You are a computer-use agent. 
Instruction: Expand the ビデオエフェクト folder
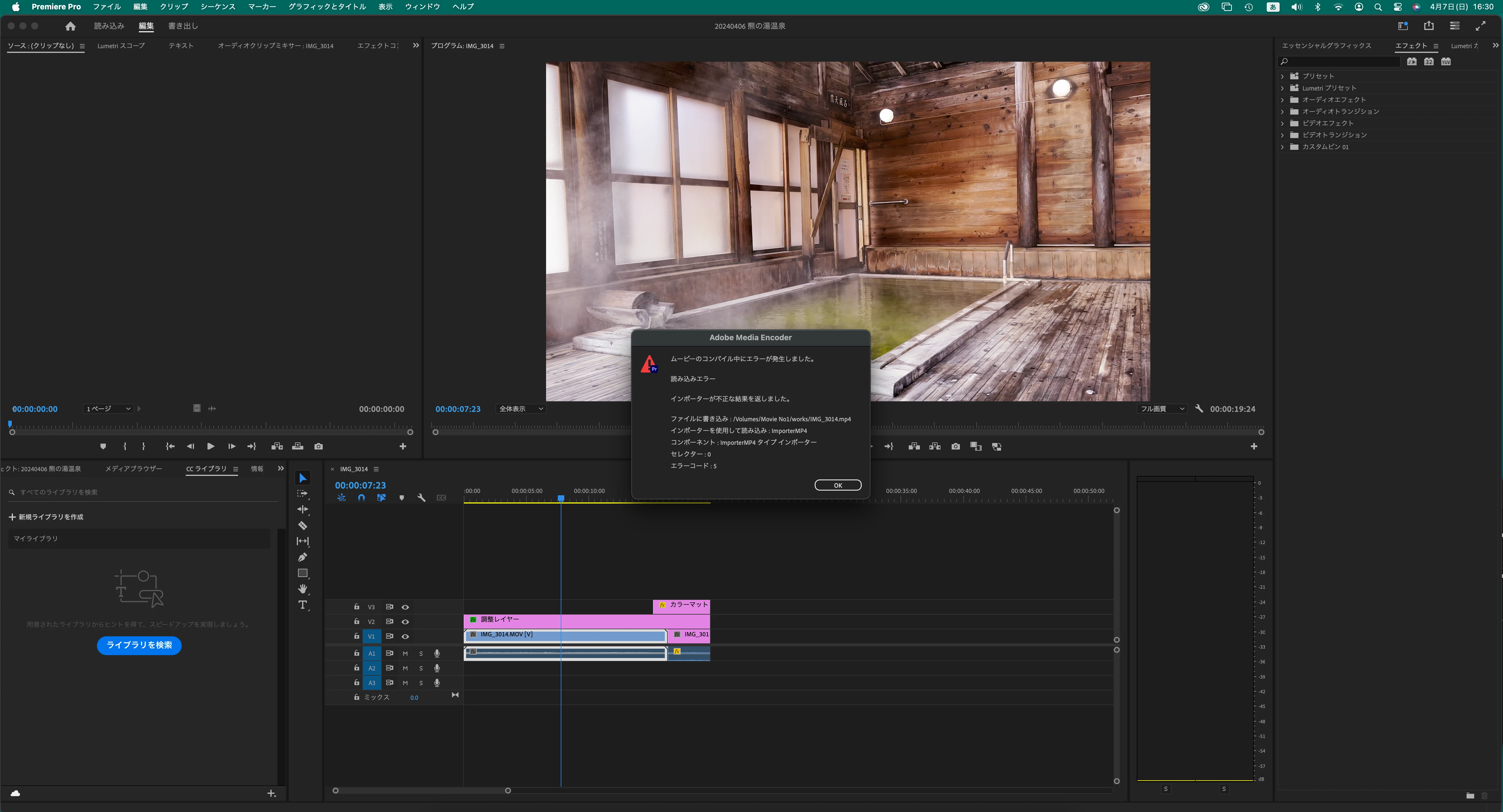point(1283,123)
